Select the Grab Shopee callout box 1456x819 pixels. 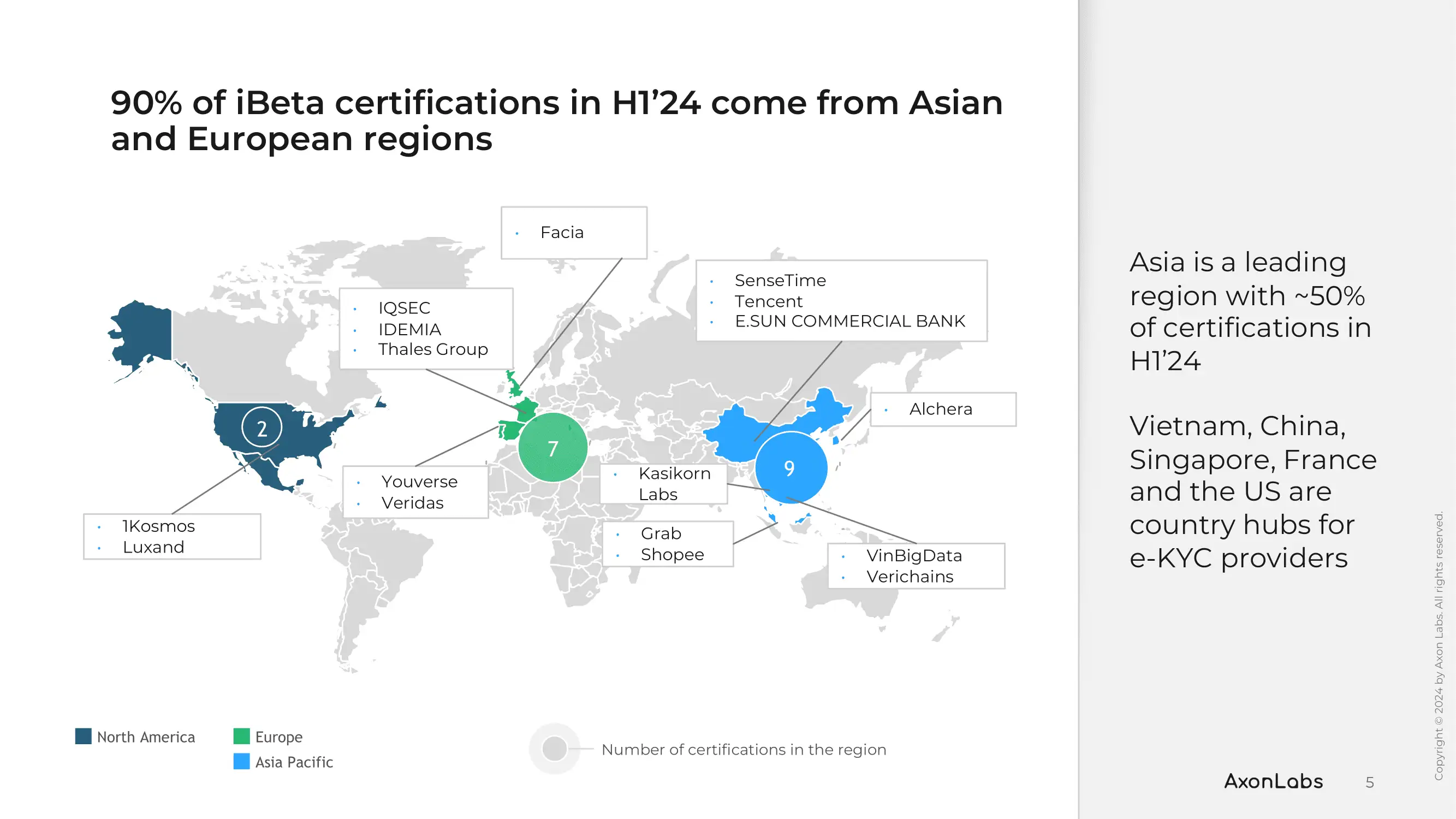(668, 544)
